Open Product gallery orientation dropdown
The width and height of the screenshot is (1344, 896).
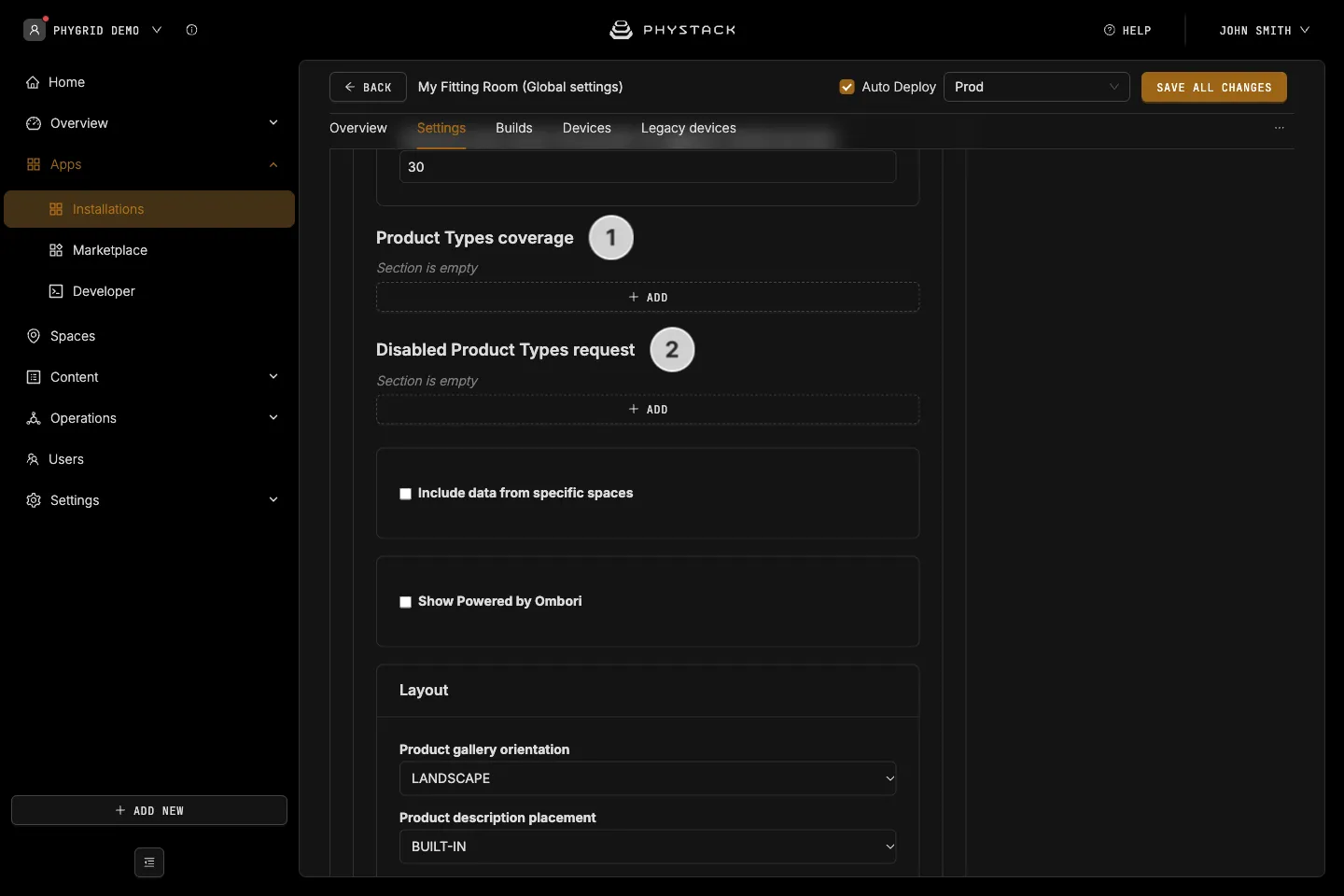point(648,778)
